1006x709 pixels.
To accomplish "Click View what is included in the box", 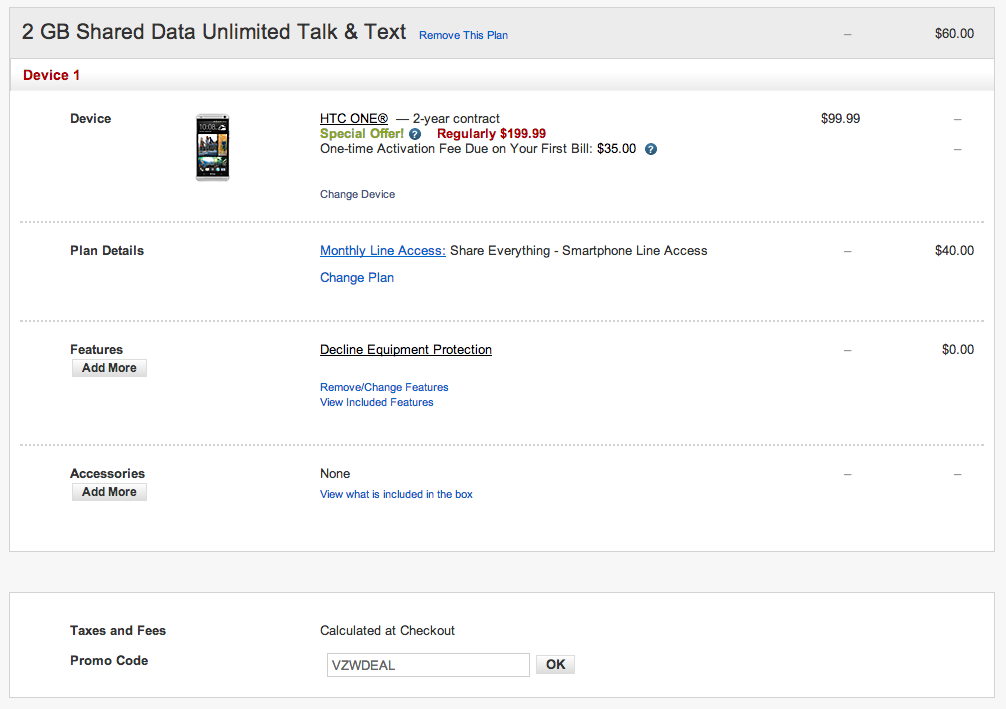I will pyautogui.click(x=396, y=494).
